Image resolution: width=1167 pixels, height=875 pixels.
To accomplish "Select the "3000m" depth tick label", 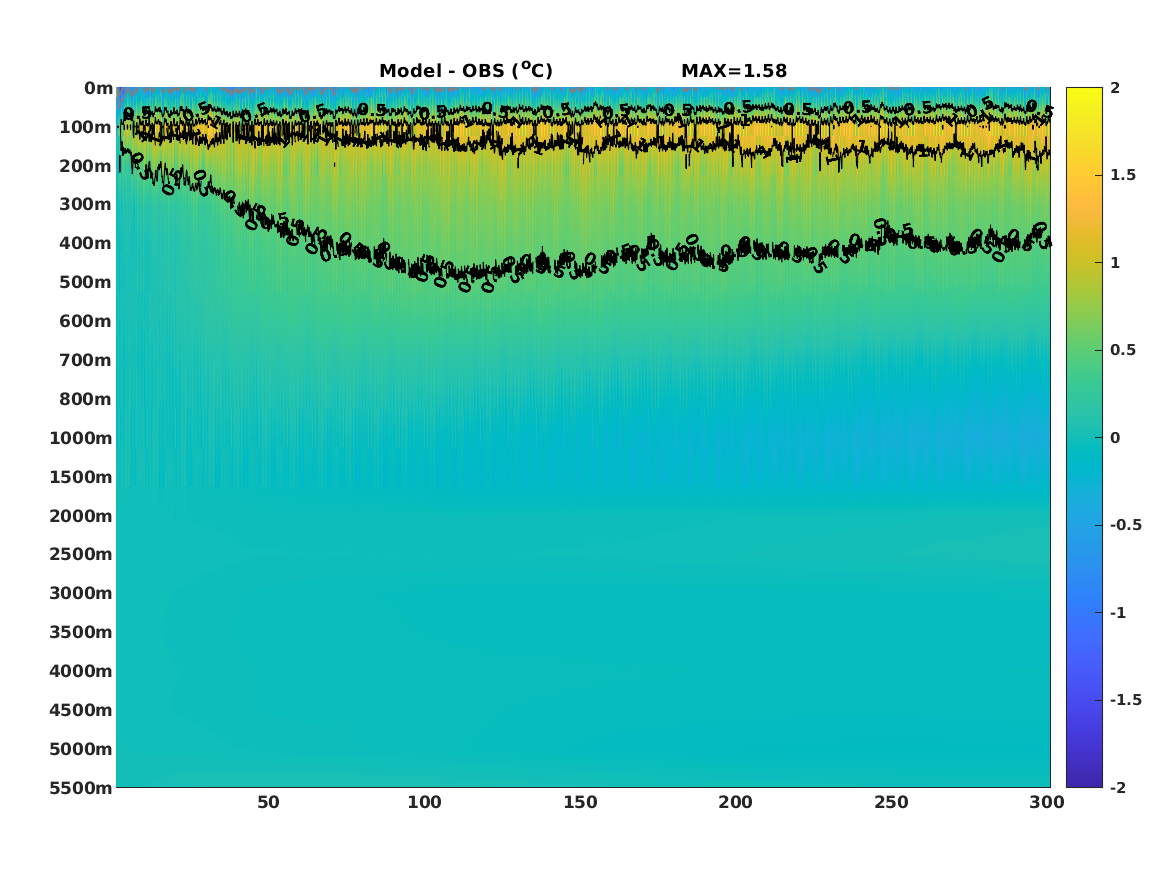I will click(x=81, y=593).
